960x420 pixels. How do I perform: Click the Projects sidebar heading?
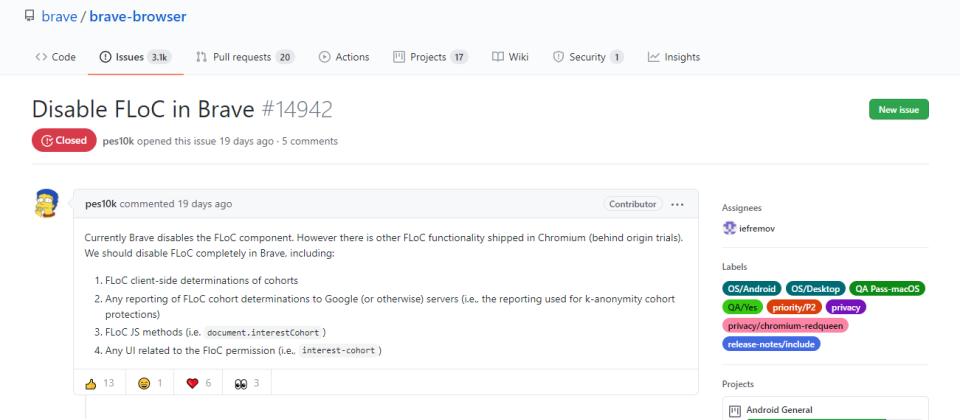pyautogui.click(x=738, y=384)
